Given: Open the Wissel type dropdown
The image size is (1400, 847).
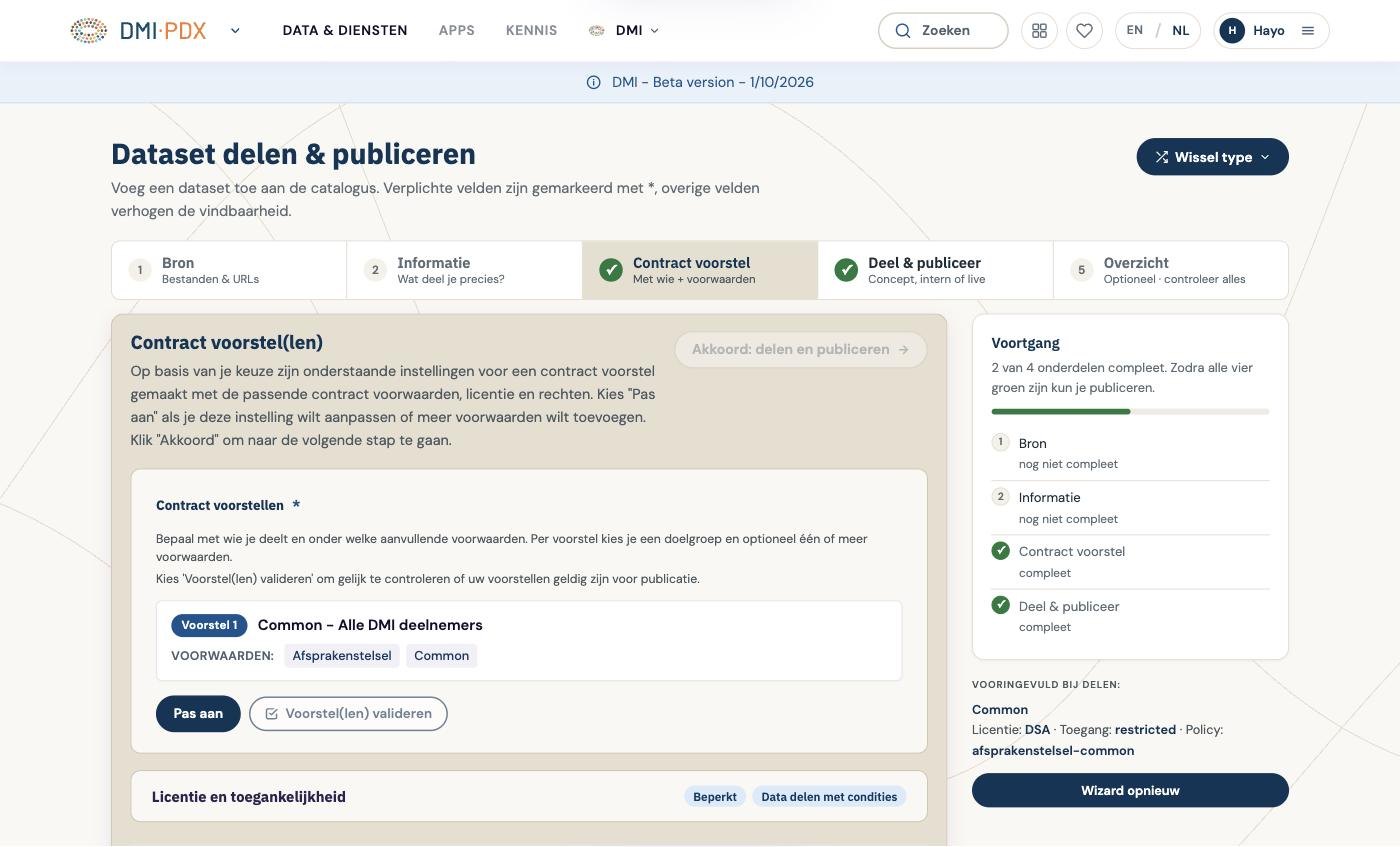Looking at the screenshot, I should click(1212, 157).
